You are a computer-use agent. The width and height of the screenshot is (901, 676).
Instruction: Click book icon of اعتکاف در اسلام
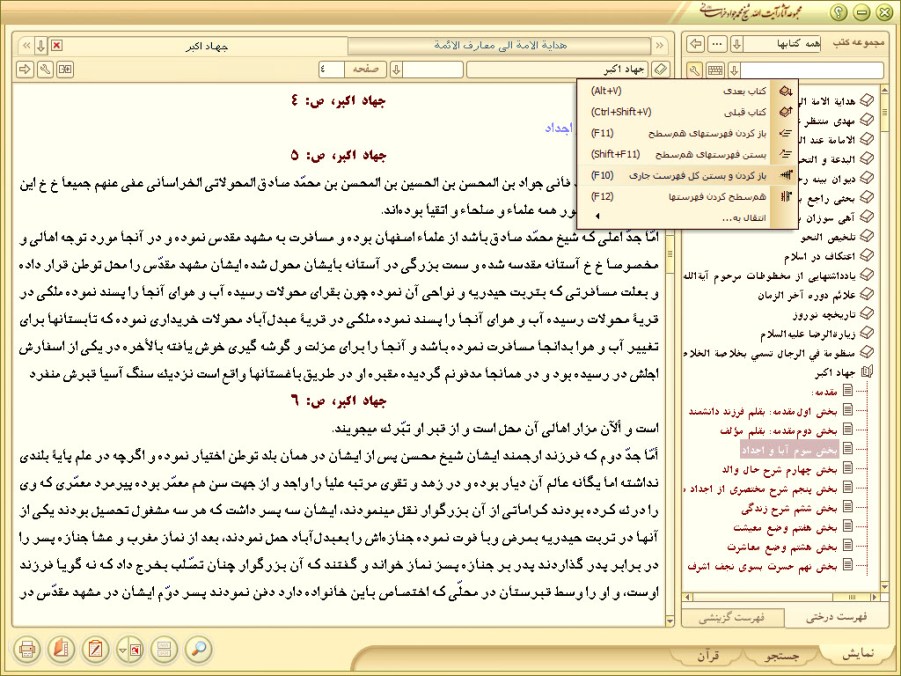click(867, 255)
